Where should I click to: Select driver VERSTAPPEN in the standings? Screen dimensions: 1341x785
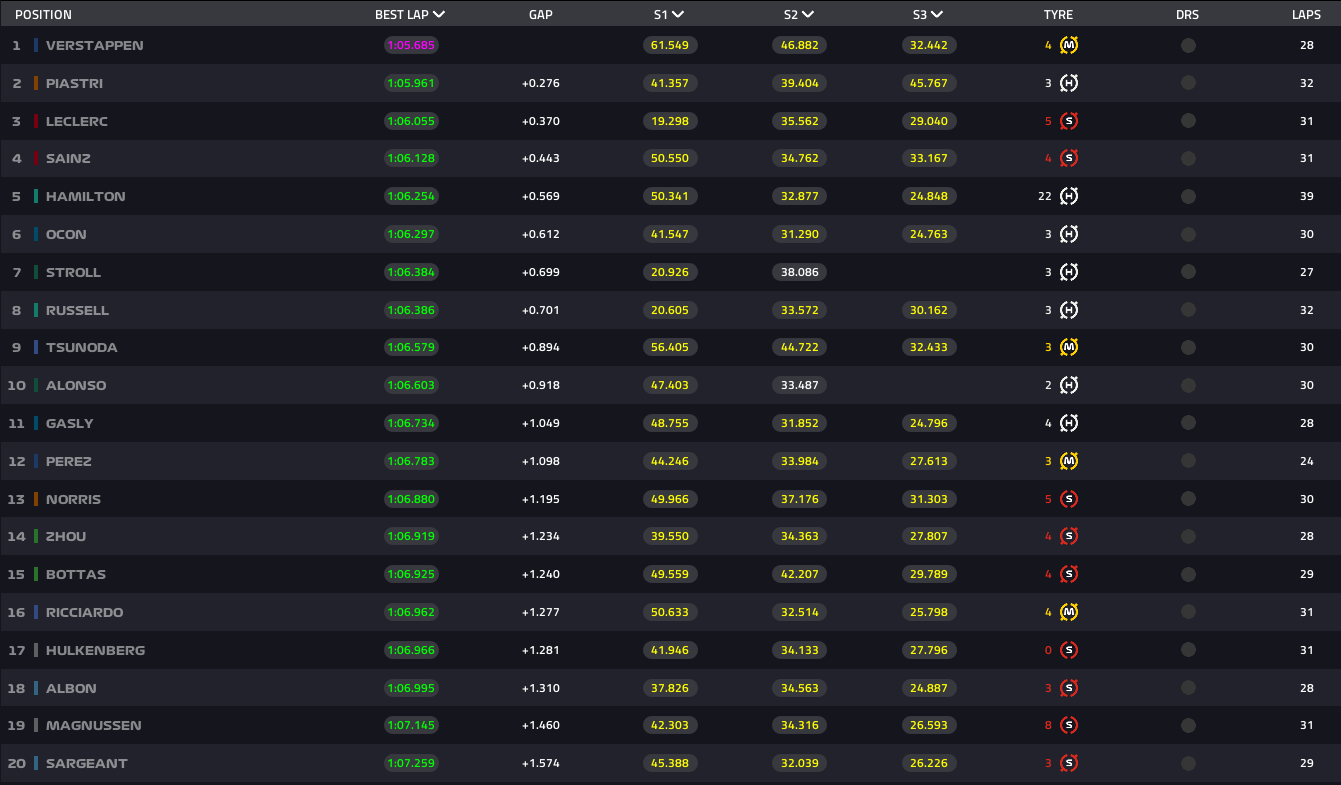[x=96, y=45]
